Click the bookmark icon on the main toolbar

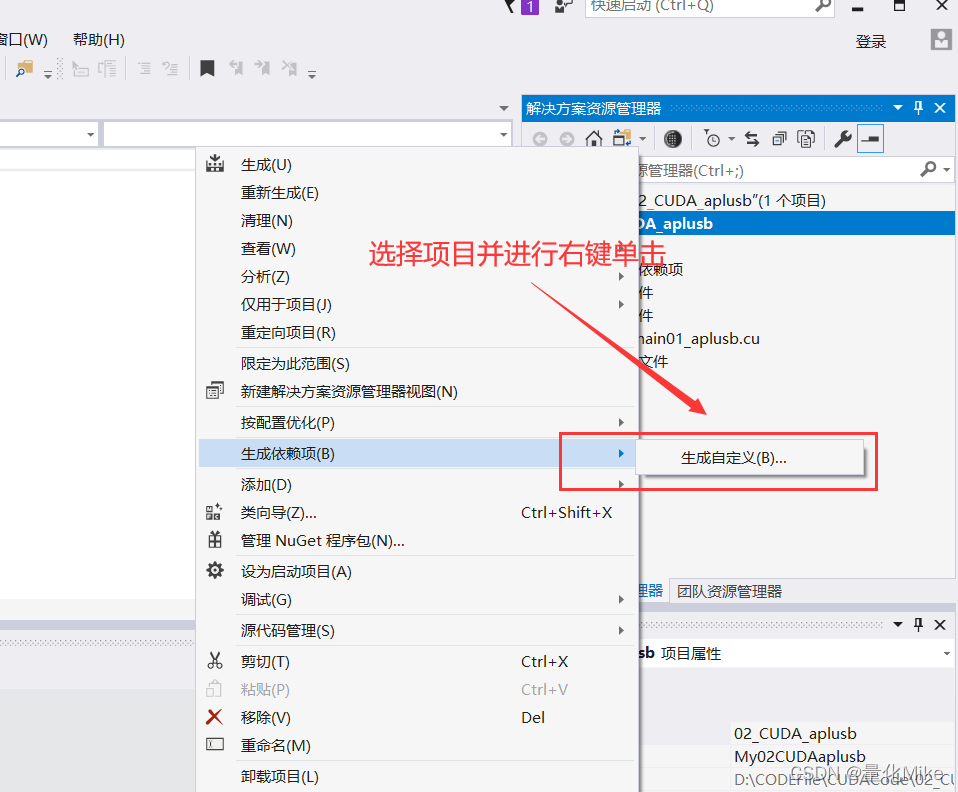pos(207,68)
